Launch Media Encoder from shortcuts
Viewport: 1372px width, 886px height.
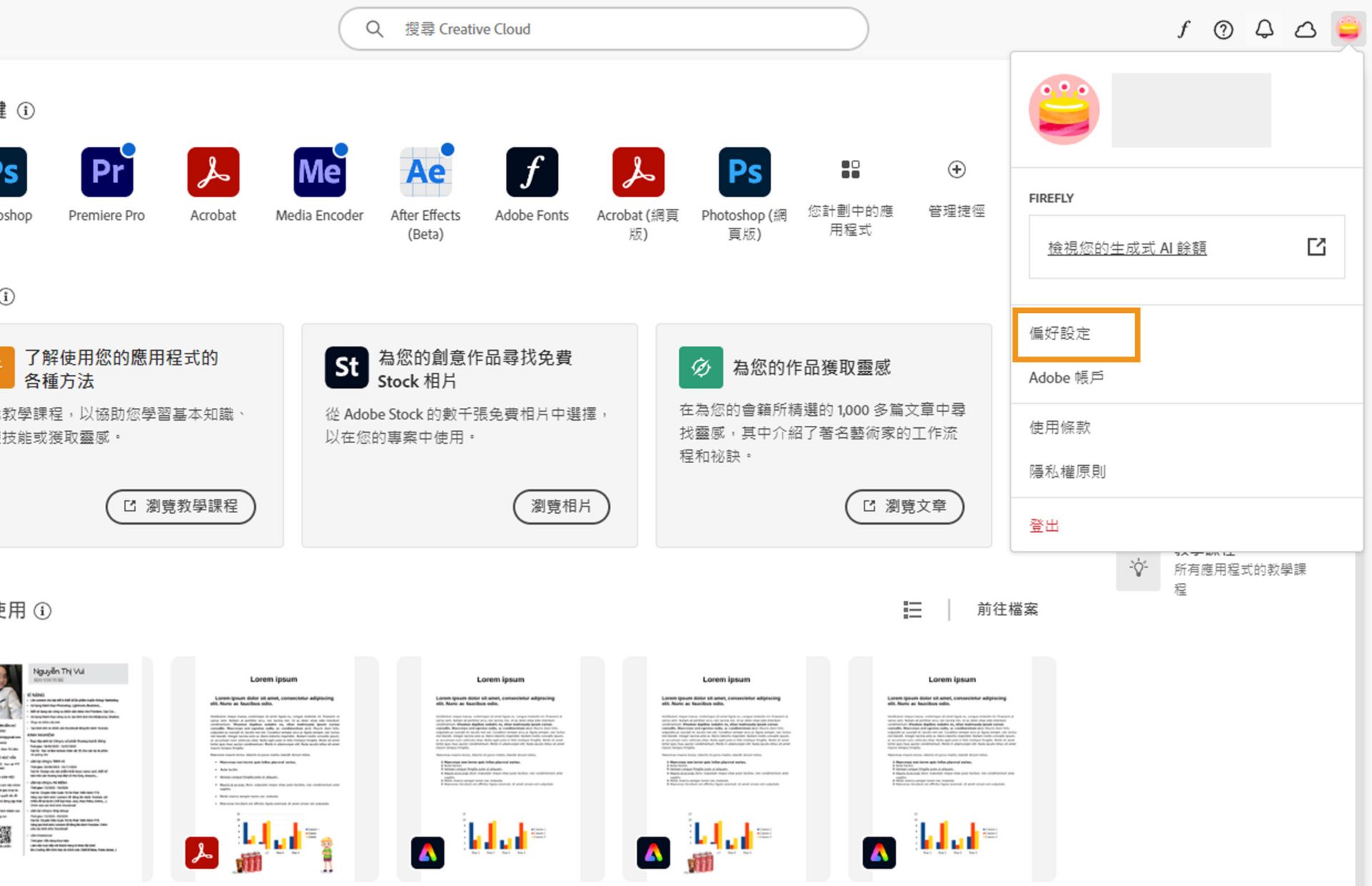coord(319,172)
